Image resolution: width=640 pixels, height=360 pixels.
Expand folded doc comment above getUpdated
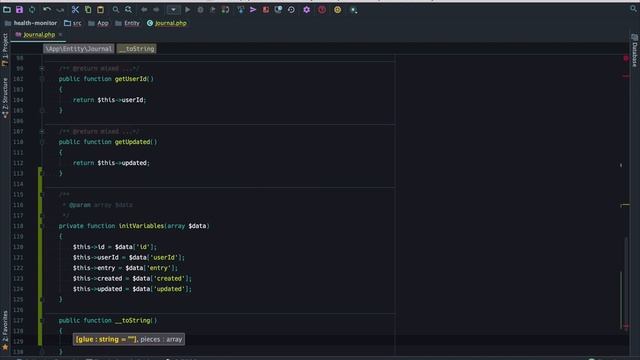(x=42, y=131)
